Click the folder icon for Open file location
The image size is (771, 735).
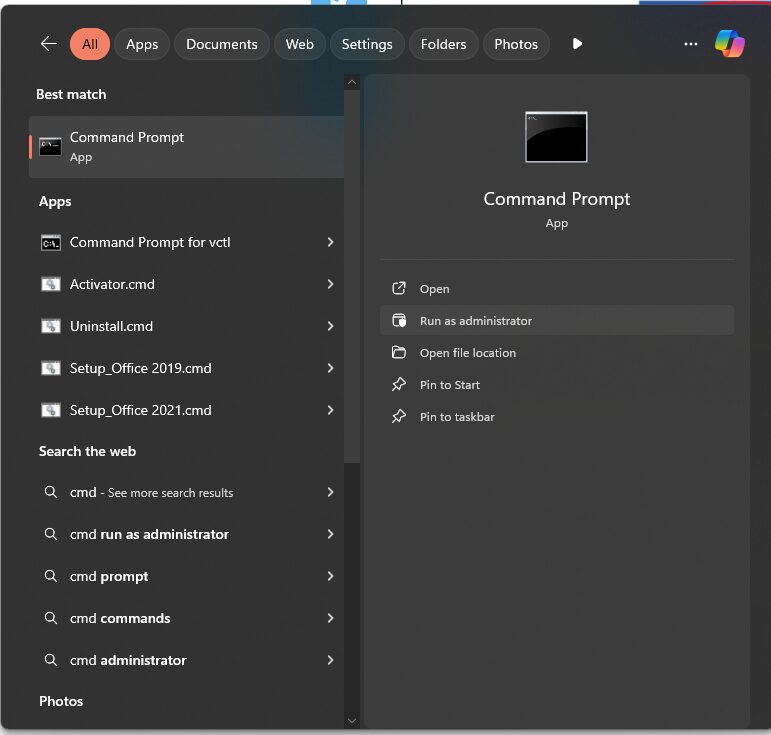click(x=399, y=353)
